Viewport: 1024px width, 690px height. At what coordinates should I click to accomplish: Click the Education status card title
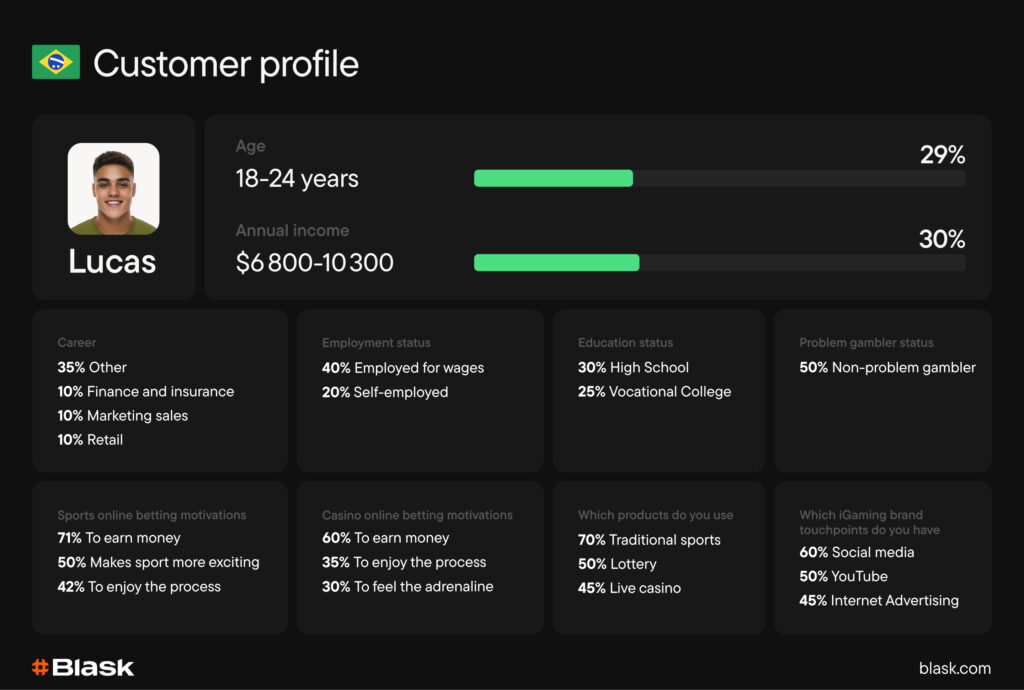click(x=625, y=343)
